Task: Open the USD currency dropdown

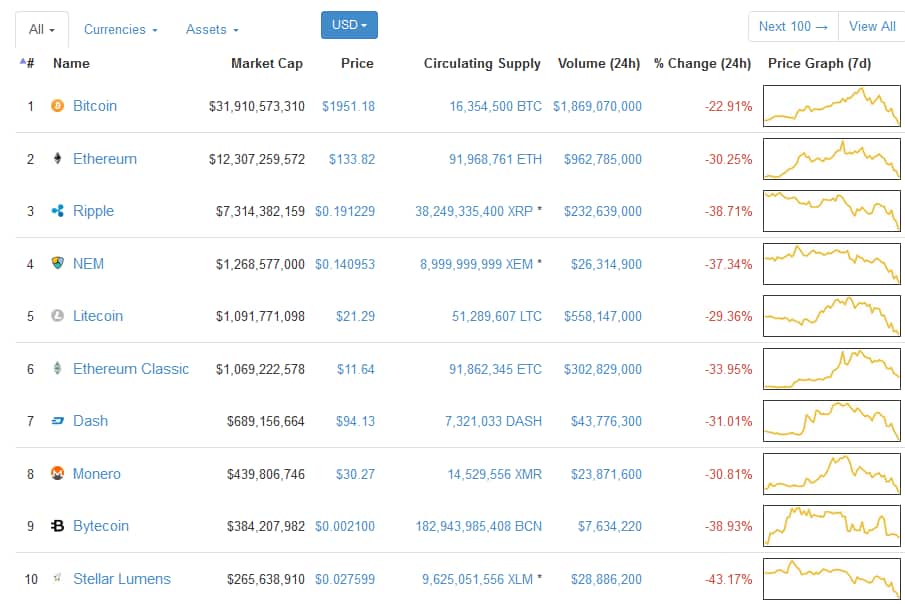Action: click(349, 25)
